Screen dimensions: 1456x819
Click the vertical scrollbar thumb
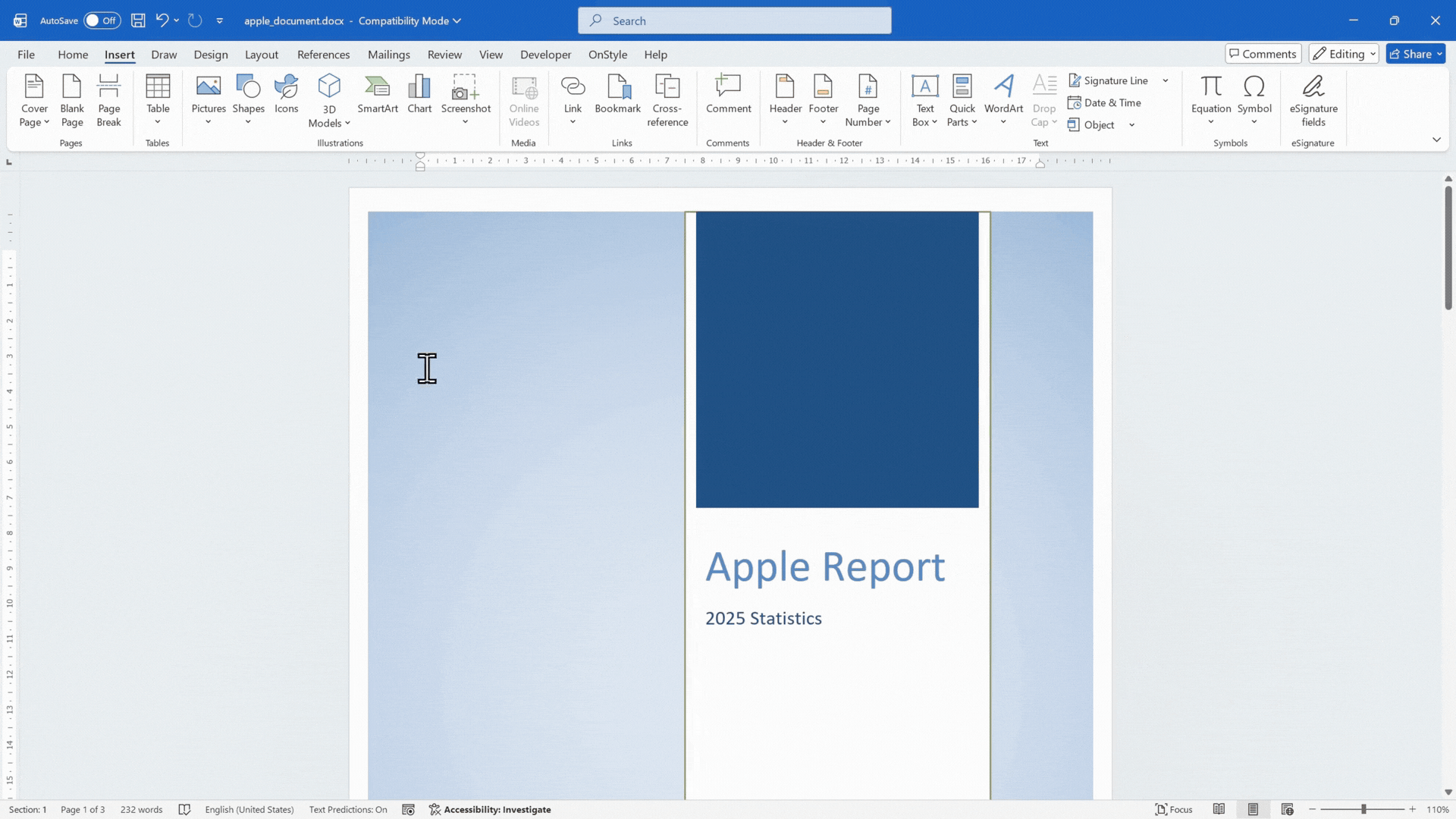click(x=1448, y=247)
